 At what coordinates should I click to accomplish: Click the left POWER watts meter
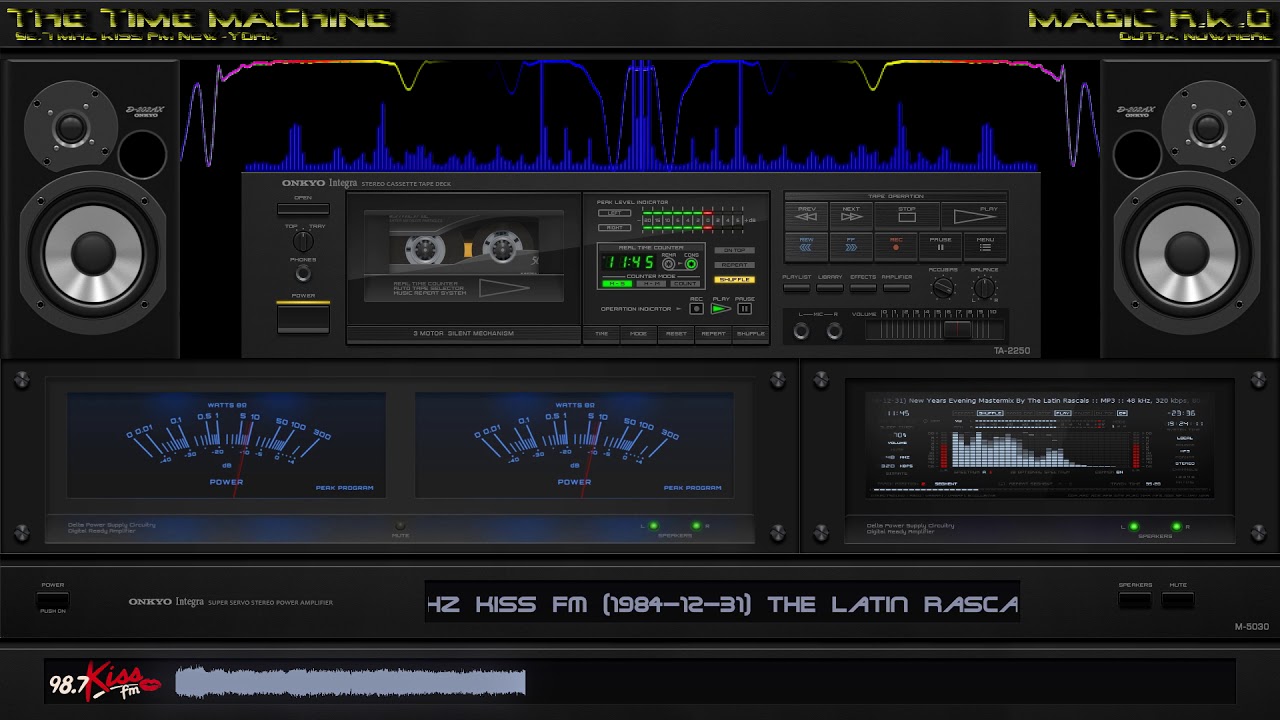(226, 445)
